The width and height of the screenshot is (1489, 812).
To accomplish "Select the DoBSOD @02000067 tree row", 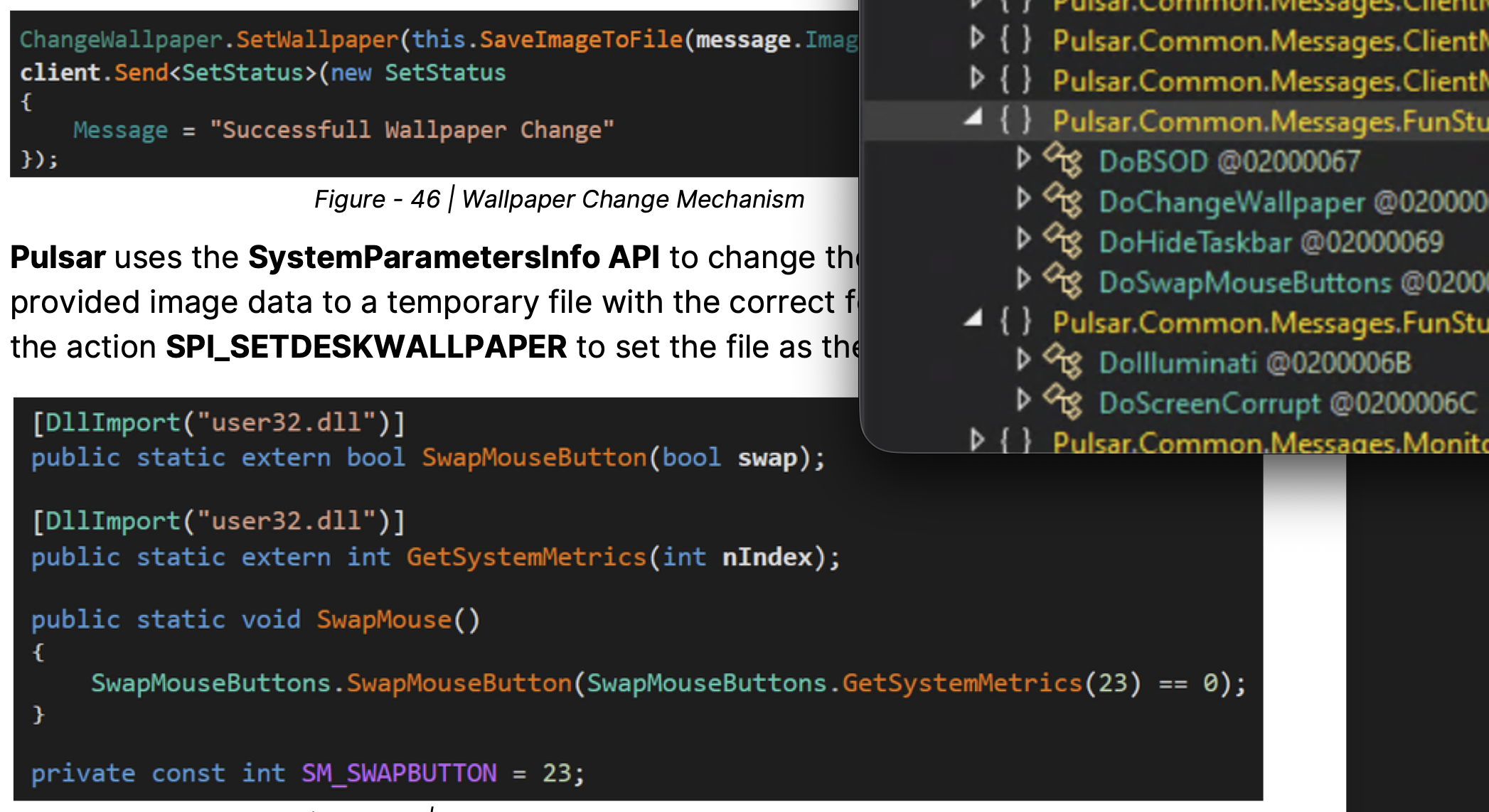I will coord(1229,161).
